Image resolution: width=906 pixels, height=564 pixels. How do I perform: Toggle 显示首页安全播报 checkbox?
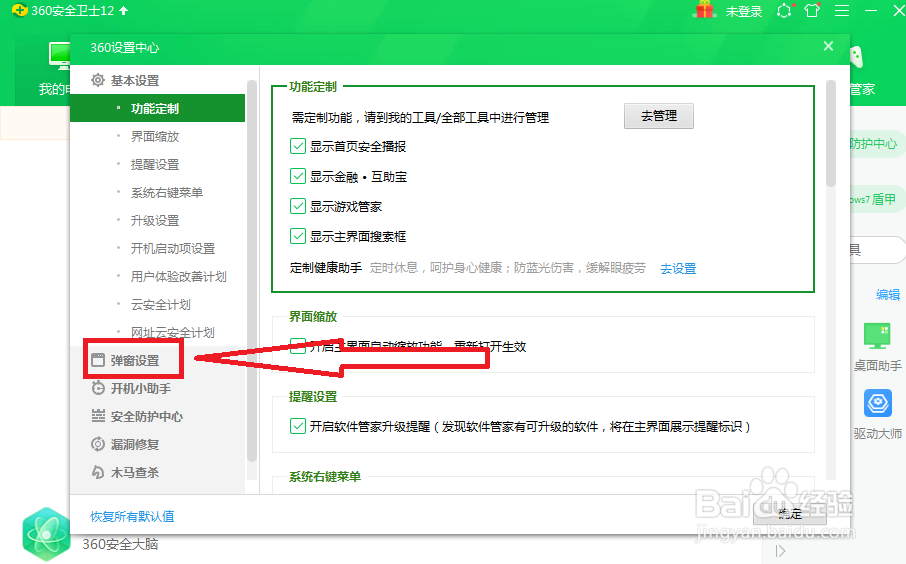pyautogui.click(x=298, y=146)
